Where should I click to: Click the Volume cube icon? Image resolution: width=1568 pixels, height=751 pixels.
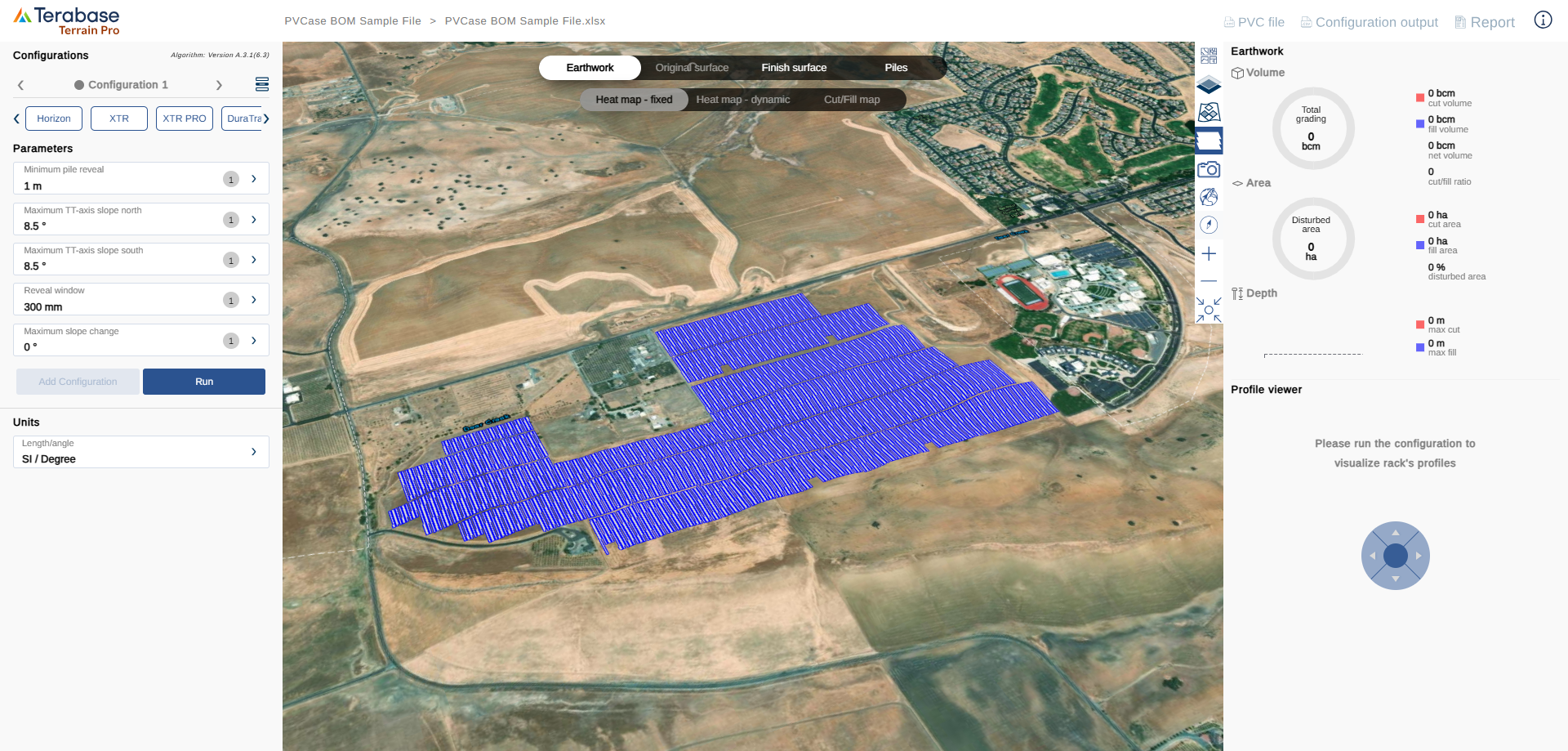pos(1237,73)
